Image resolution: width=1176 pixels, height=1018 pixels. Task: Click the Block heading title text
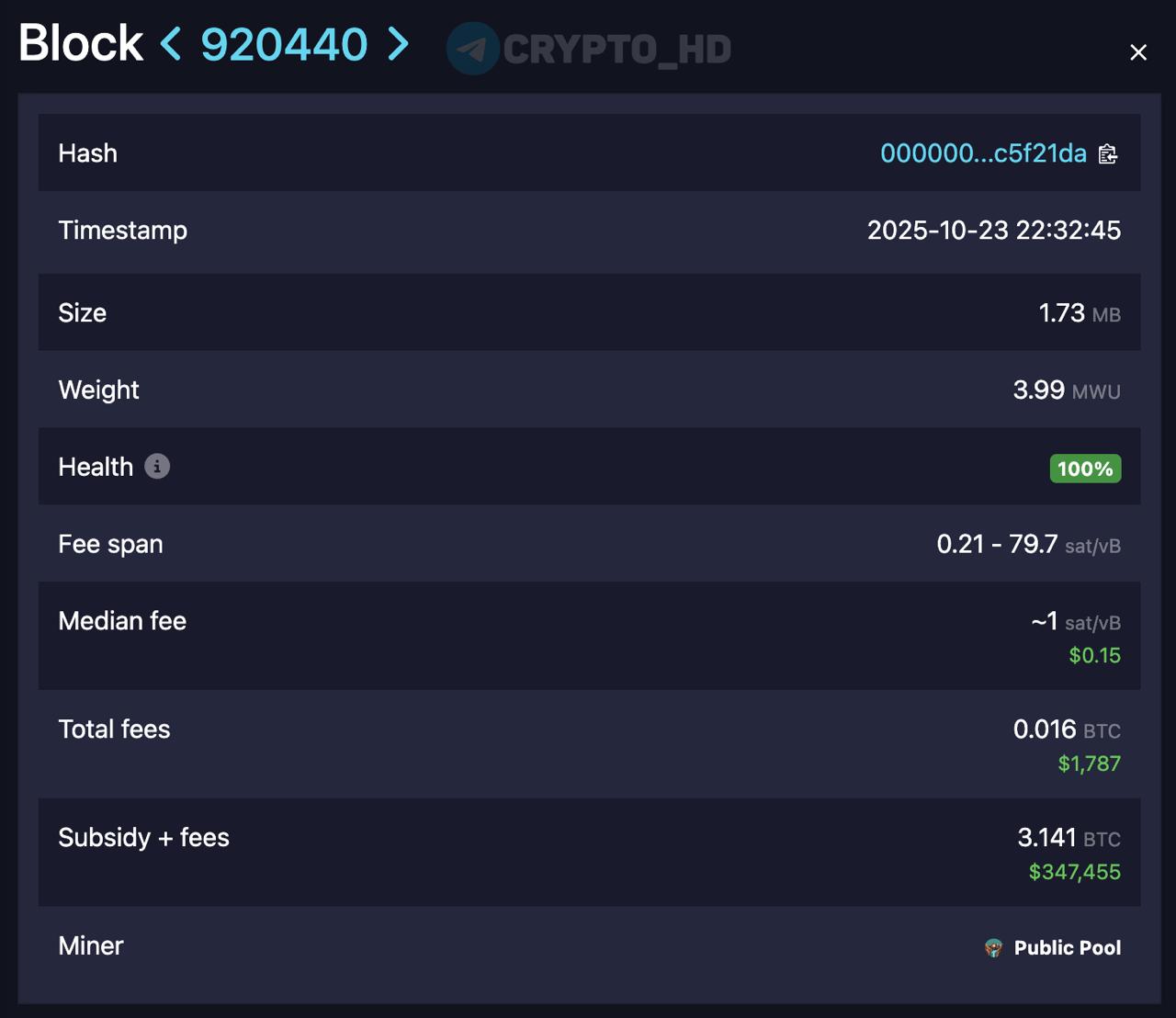tap(81, 44)
